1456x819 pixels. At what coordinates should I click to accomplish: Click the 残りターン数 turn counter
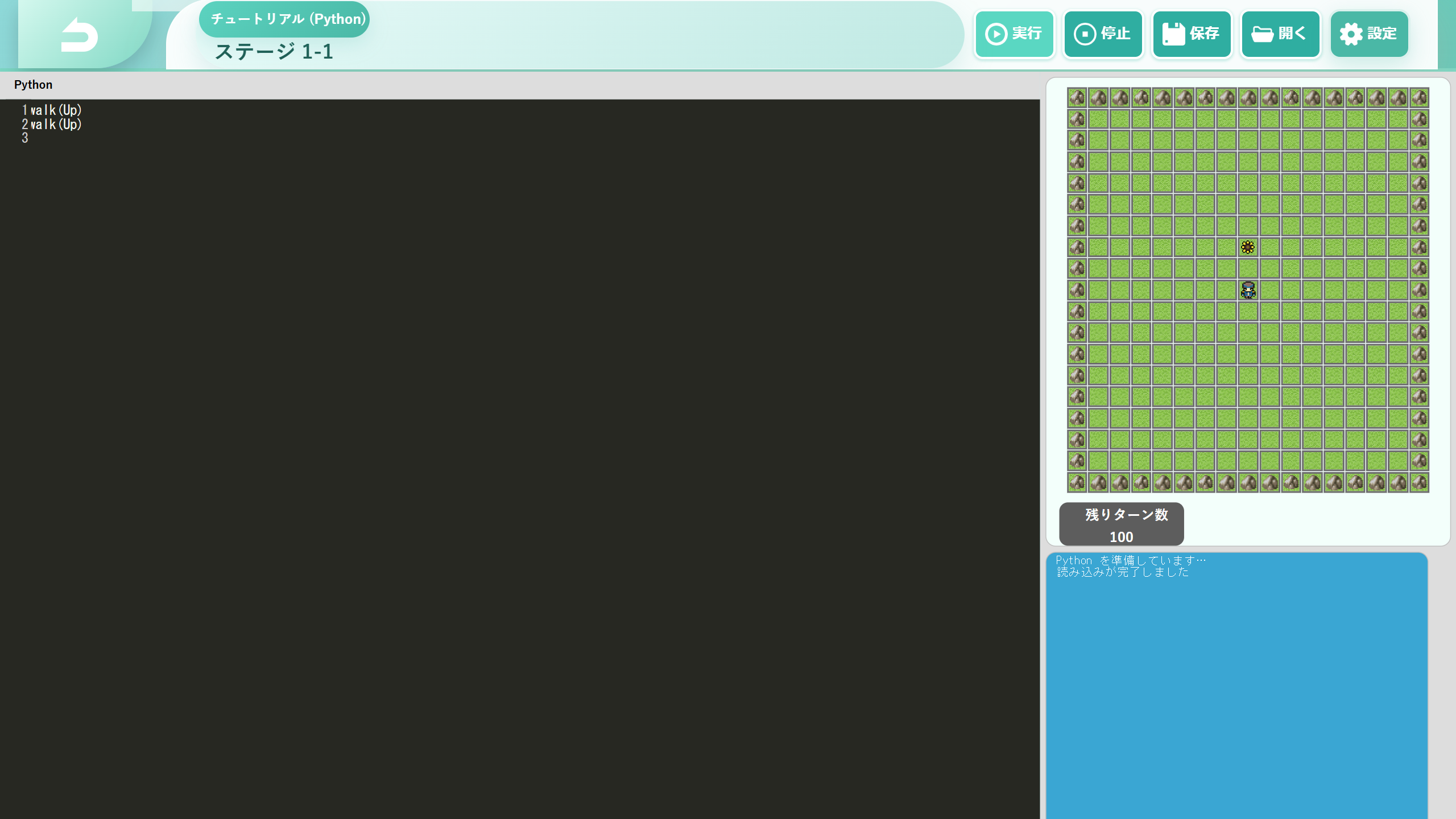[1121, 524]
